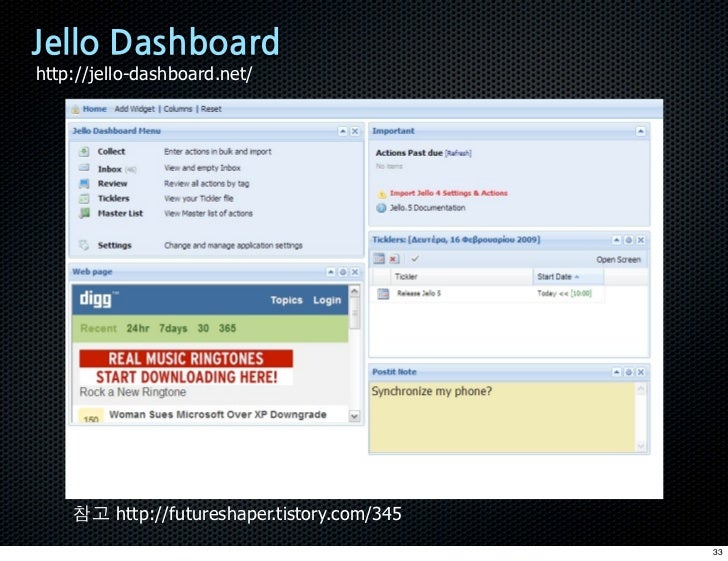Click Open Screen in Ticklers widget
The image size is (728, 561).
618,260
